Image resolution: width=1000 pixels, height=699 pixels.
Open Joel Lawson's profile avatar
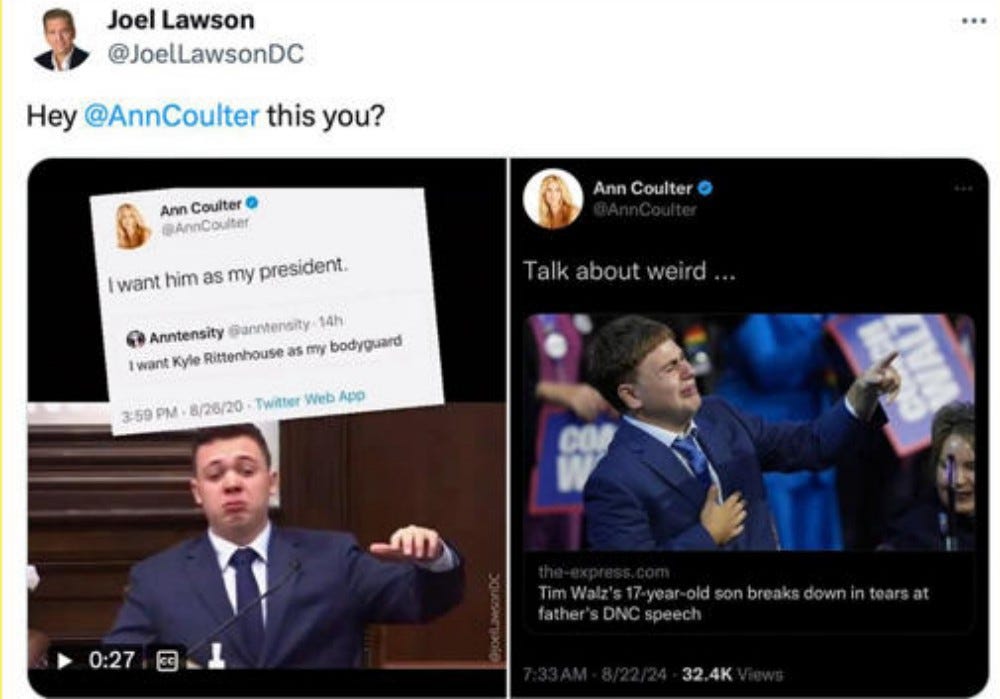click(62, 39)
